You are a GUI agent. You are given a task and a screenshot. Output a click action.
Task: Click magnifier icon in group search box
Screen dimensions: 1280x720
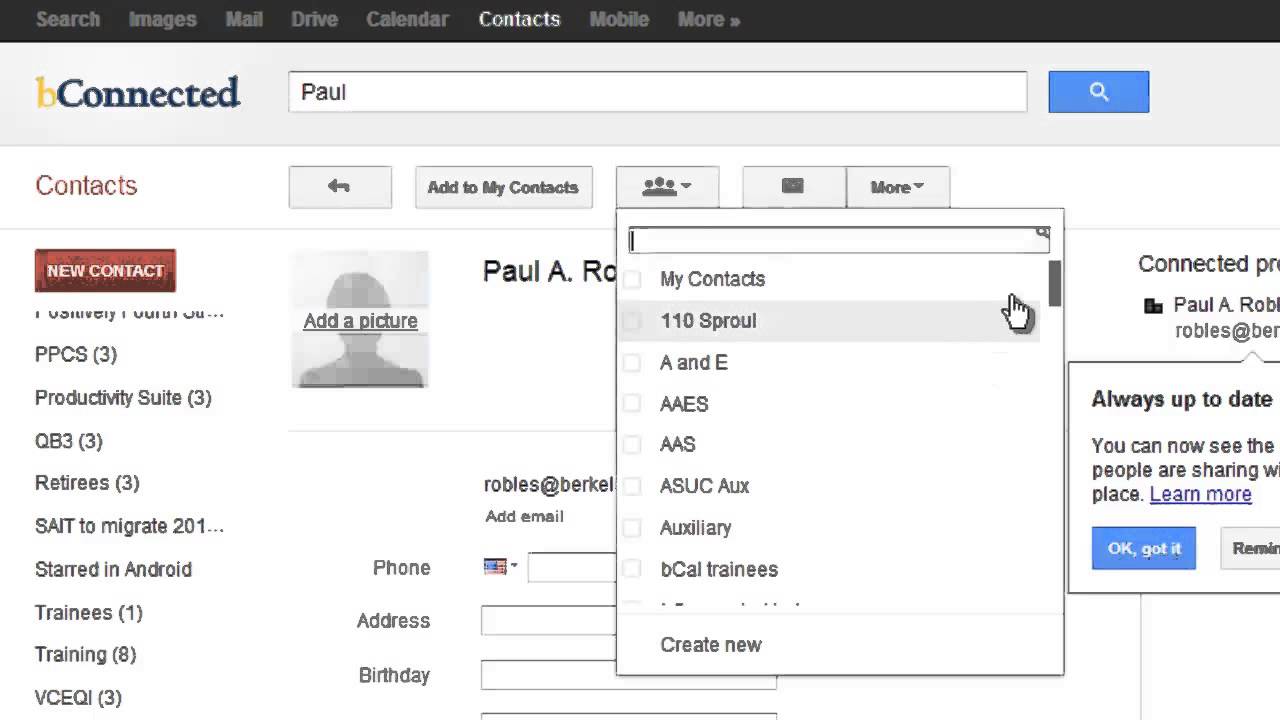click(1042, 234)
